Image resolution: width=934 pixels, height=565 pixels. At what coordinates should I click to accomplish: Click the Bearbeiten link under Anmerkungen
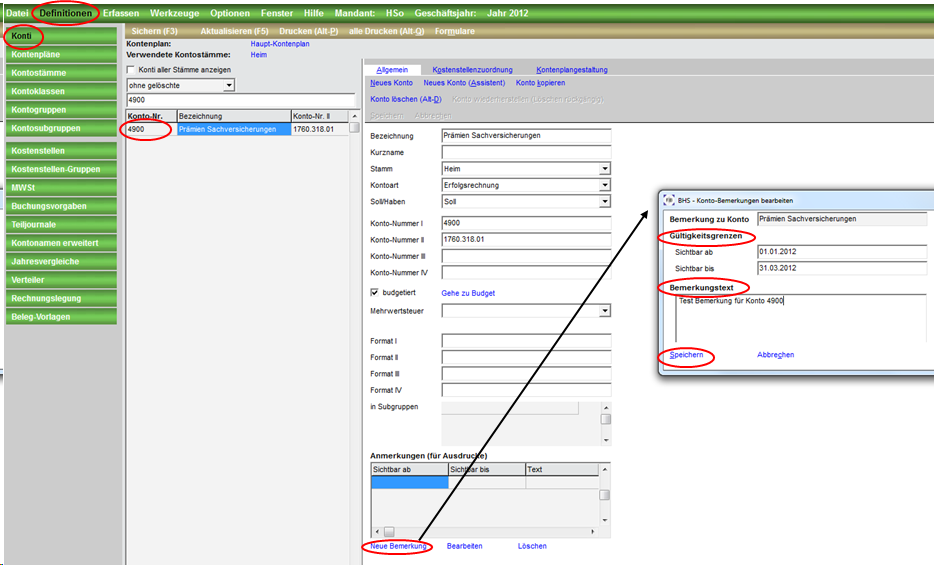[465, 546]
